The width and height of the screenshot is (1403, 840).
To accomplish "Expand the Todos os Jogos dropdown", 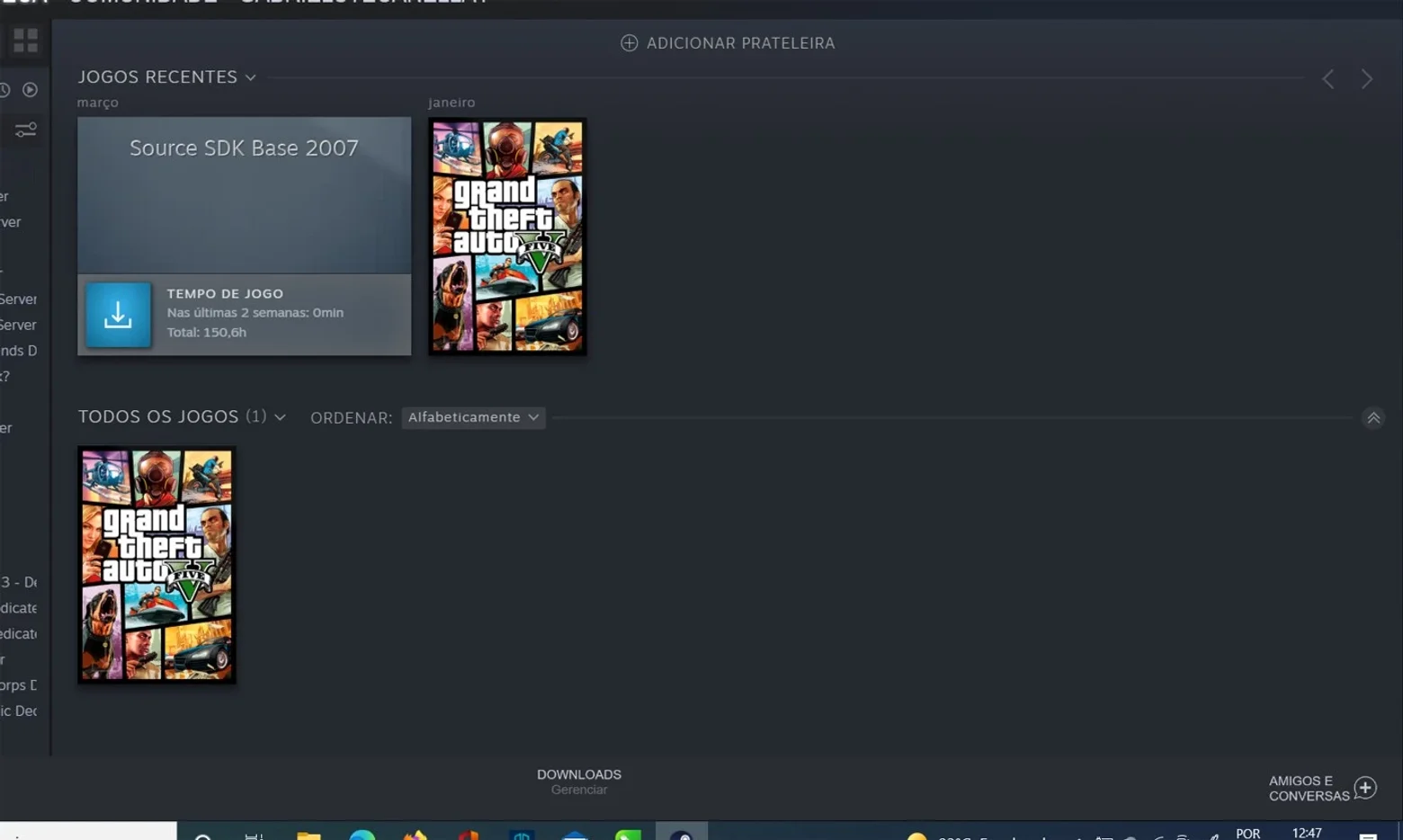I will 280,417.
